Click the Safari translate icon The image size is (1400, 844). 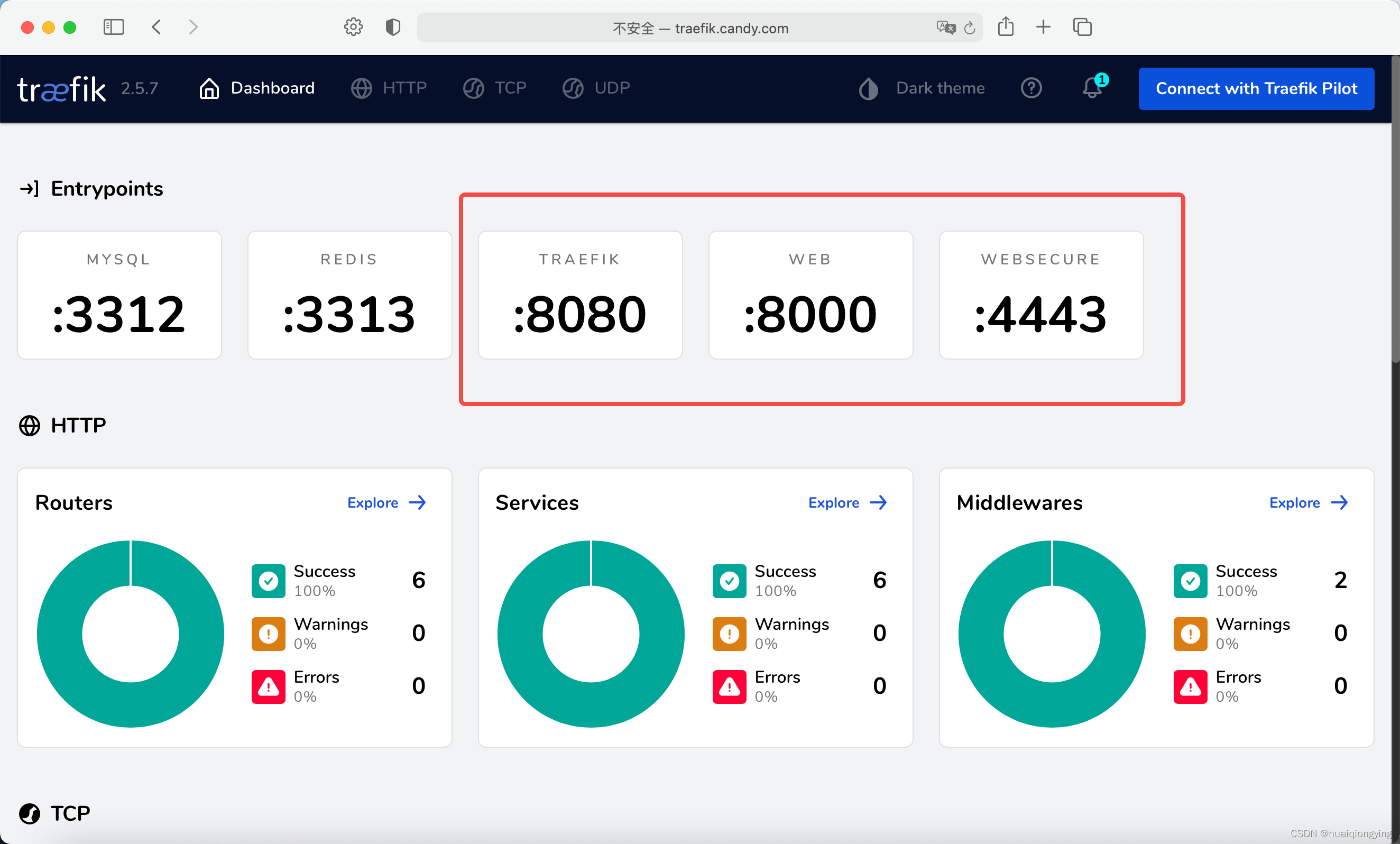(x=945, y=27)
